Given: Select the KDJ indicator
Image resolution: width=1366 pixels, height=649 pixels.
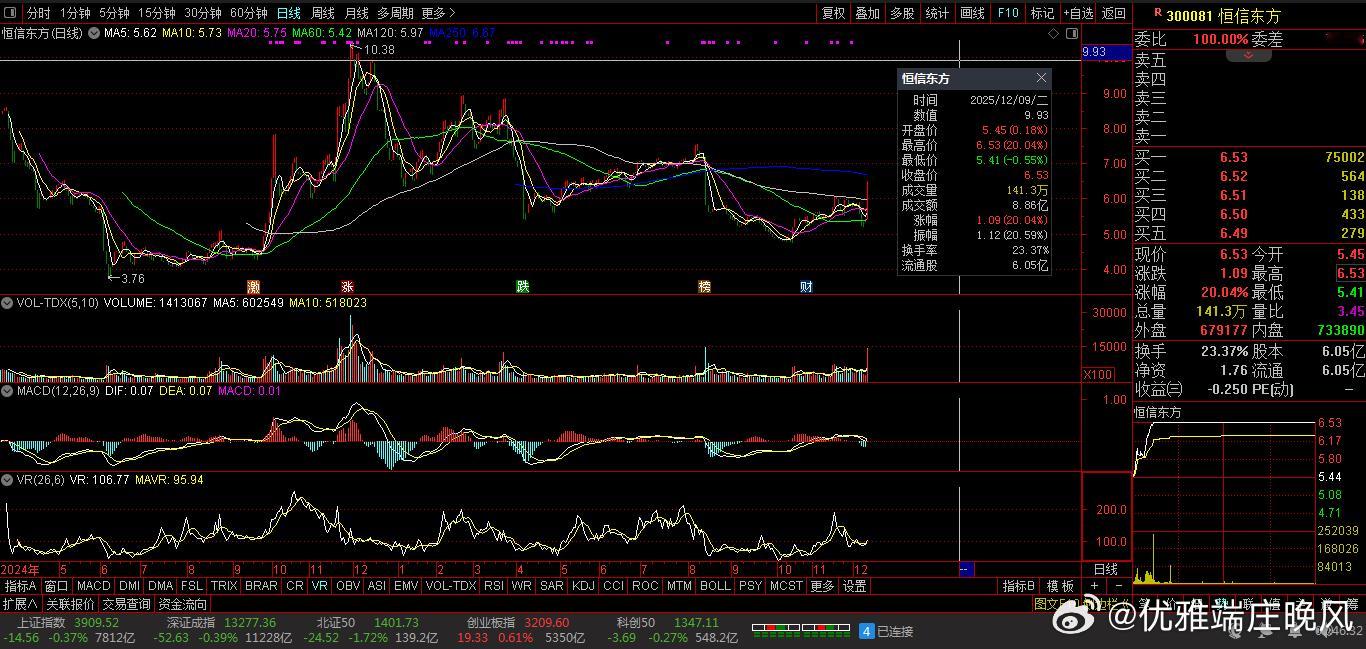Looking at the screenshot, I should click(582, 586).
